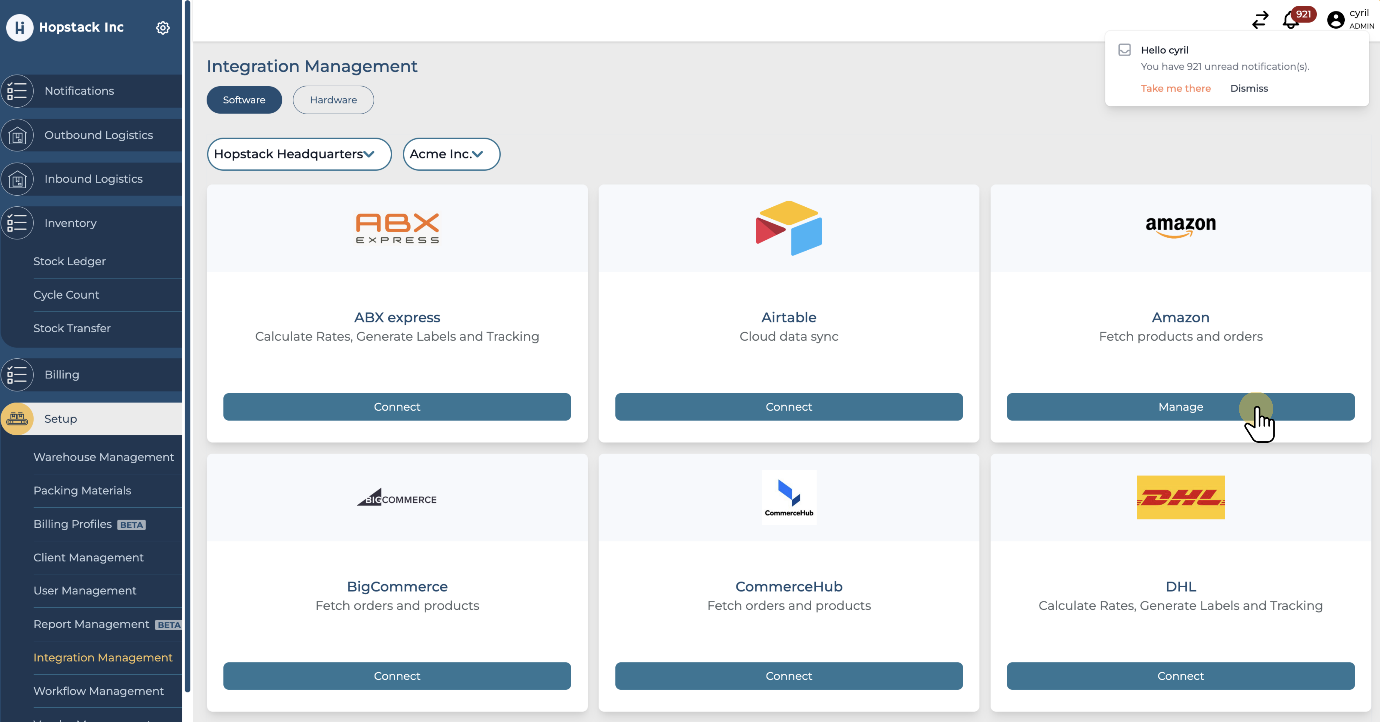Connect the DHL integration

click(1181, 676)
